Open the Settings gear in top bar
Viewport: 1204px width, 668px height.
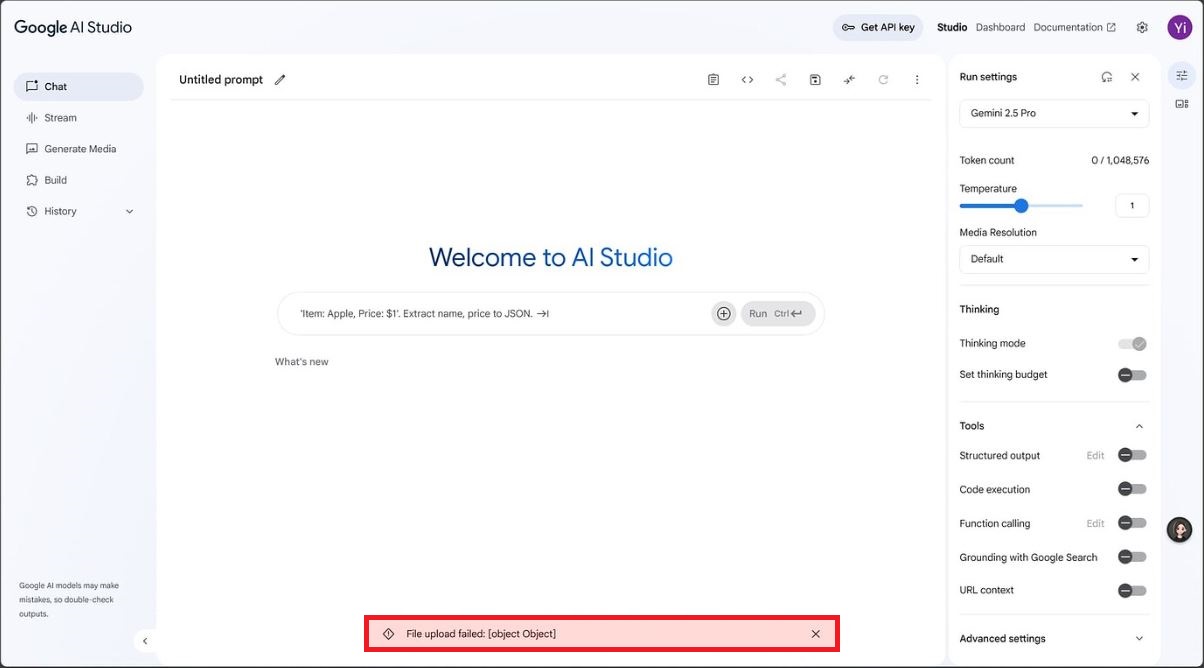tap(1142, 28)
